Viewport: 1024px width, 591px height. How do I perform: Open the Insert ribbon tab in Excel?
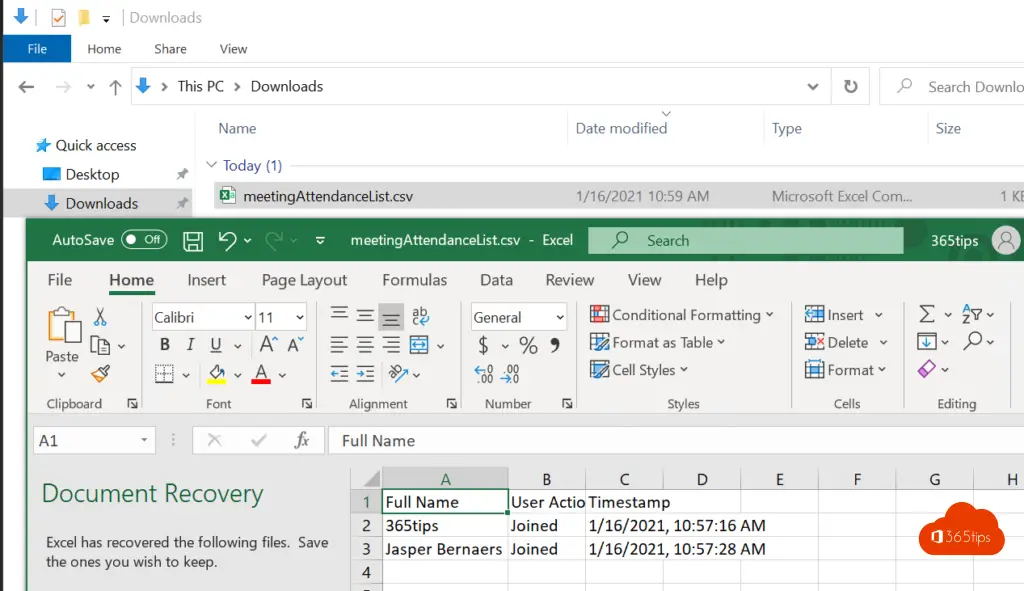pyautogui.click(x=206, y=280)
